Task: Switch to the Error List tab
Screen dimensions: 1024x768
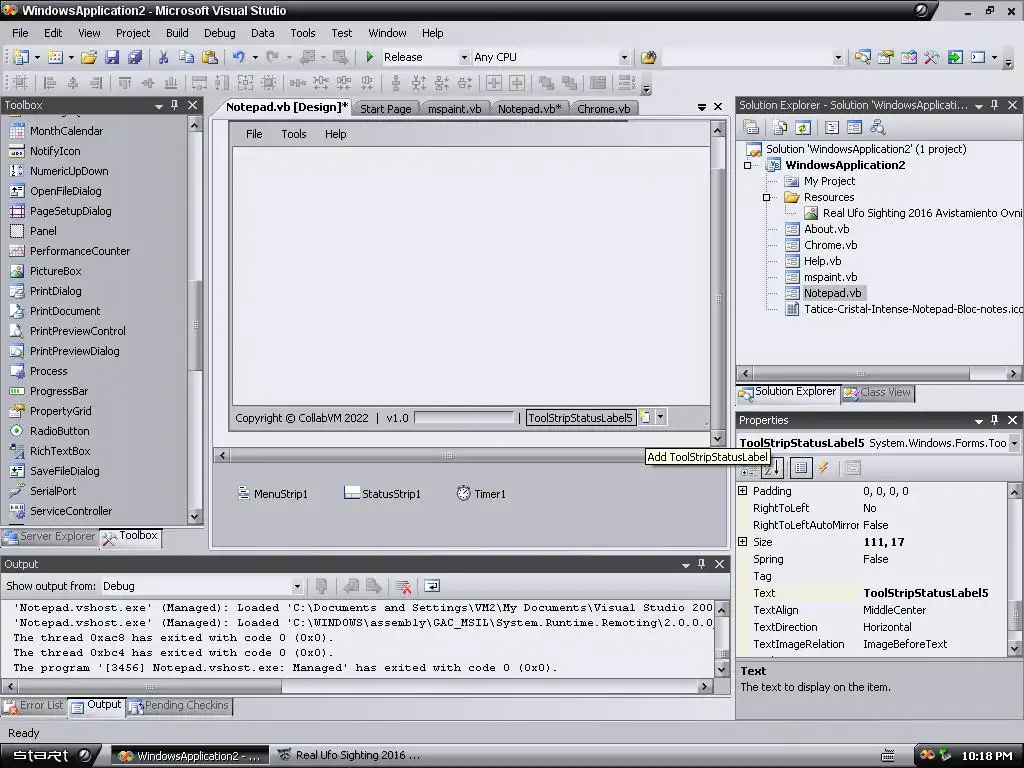Action: tap(35, 706)
